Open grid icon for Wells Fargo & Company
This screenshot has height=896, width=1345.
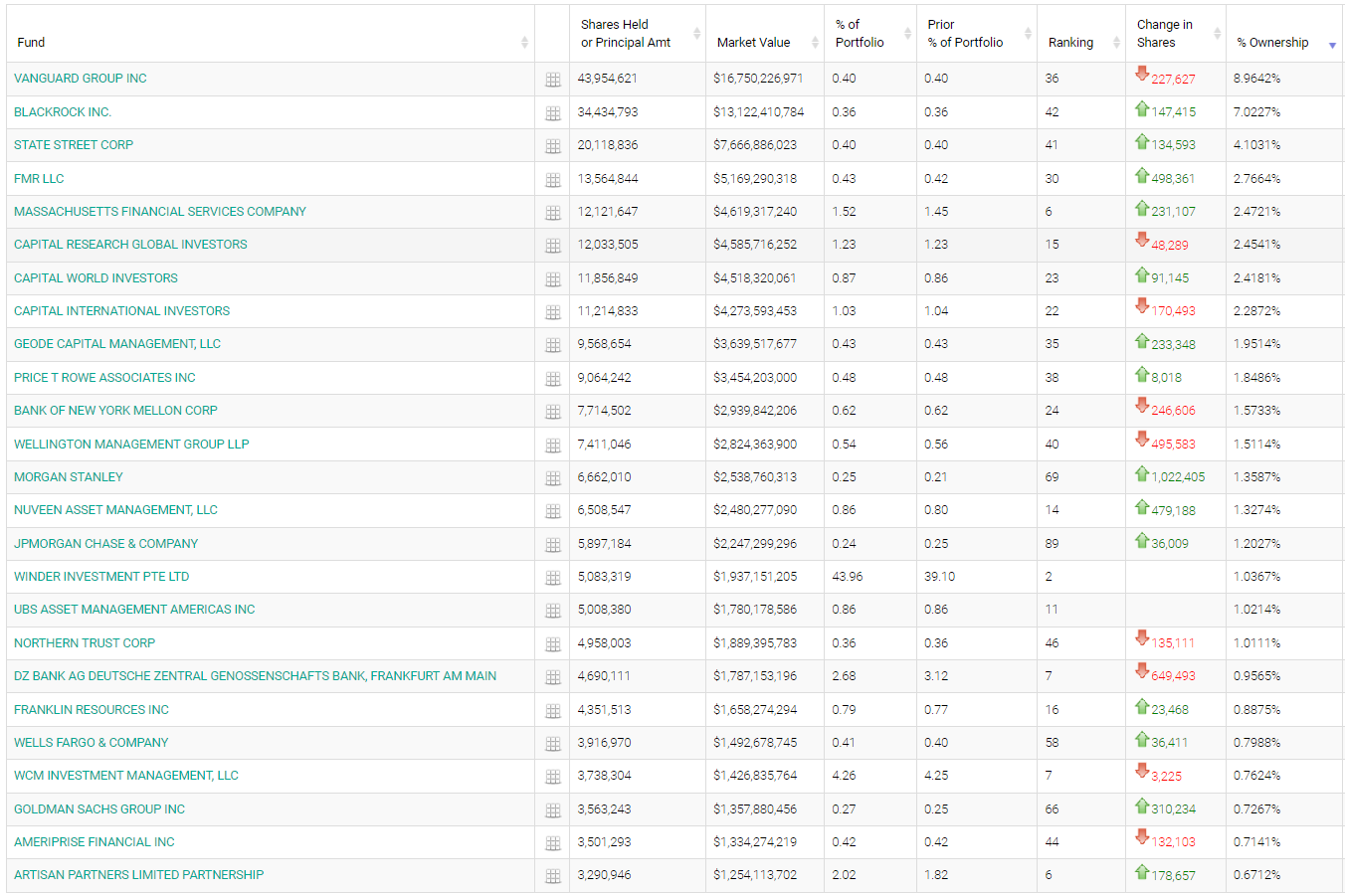[553, 744]
